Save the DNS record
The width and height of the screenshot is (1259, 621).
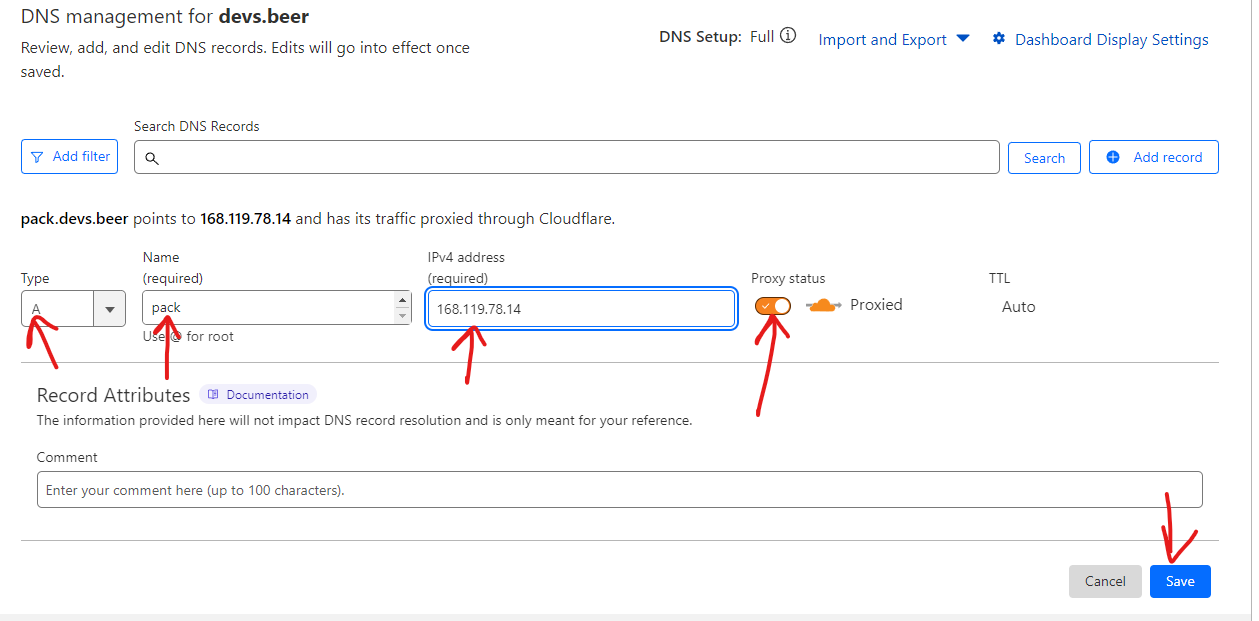click(1180, 581)
